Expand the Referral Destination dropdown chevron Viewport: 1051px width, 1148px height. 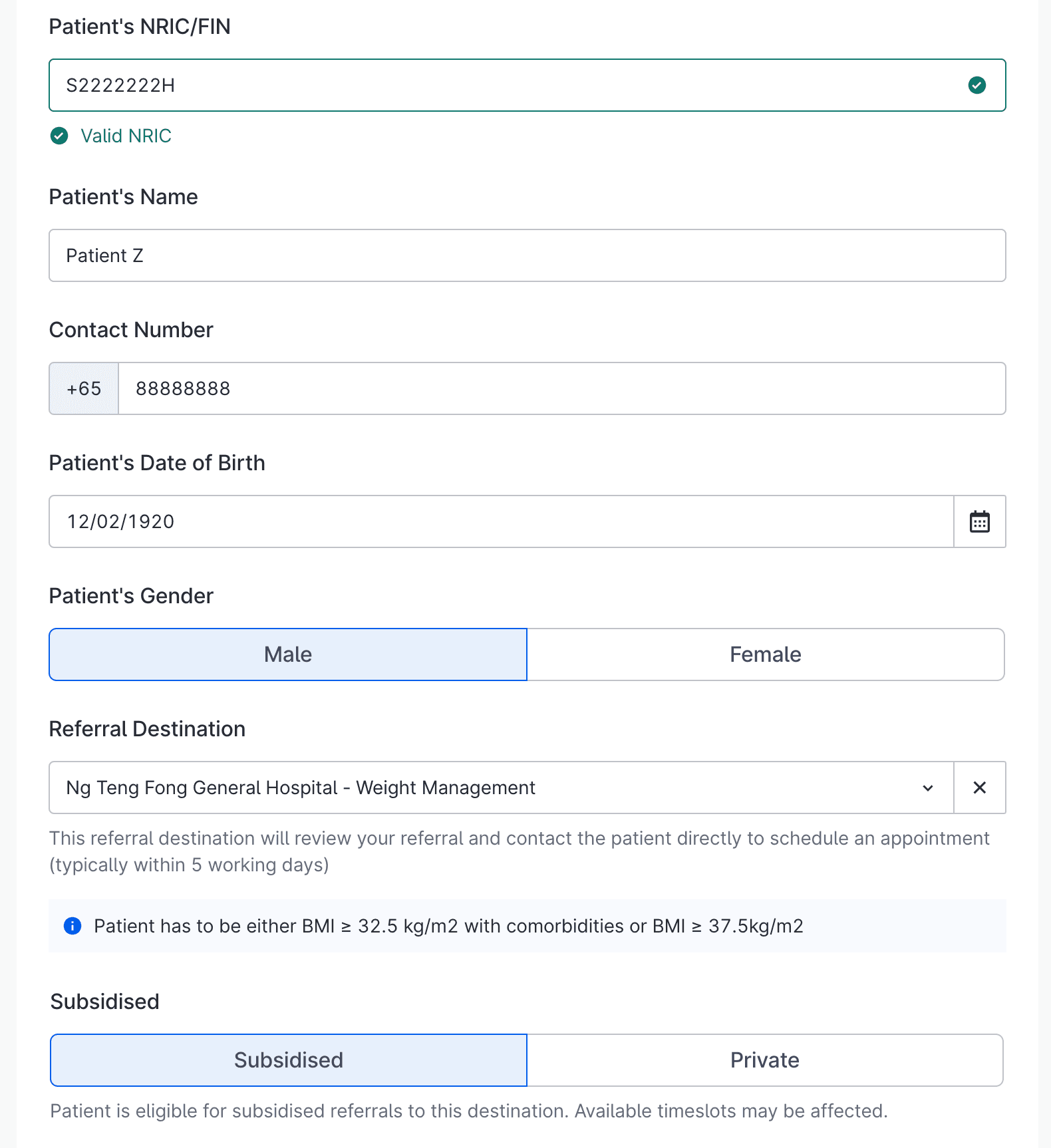[x=928, y=788]
